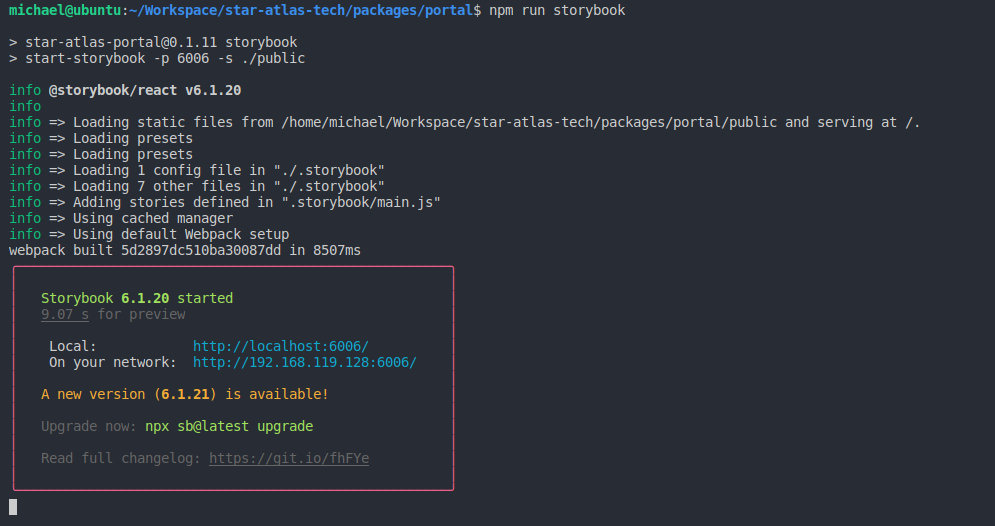Click the 'Loading 1 config file' line

197,170
